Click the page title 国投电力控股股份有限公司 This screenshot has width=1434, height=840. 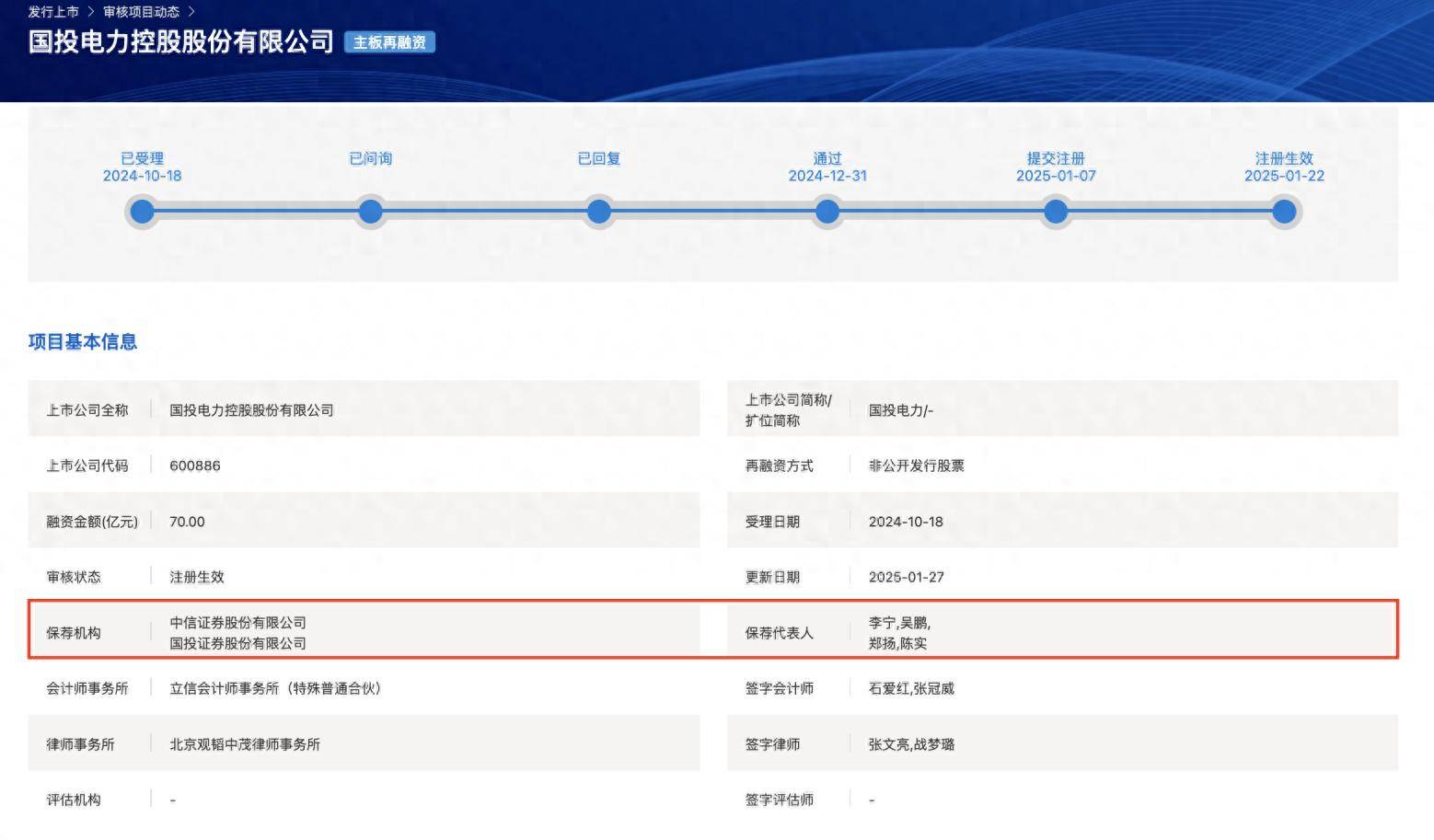[x=181, y=41]
